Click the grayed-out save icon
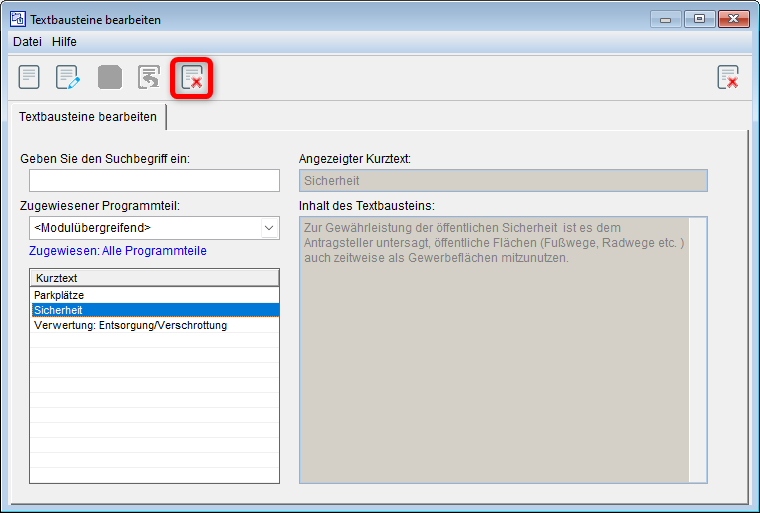This screenshot has height=513, width=760. (109, 77)
